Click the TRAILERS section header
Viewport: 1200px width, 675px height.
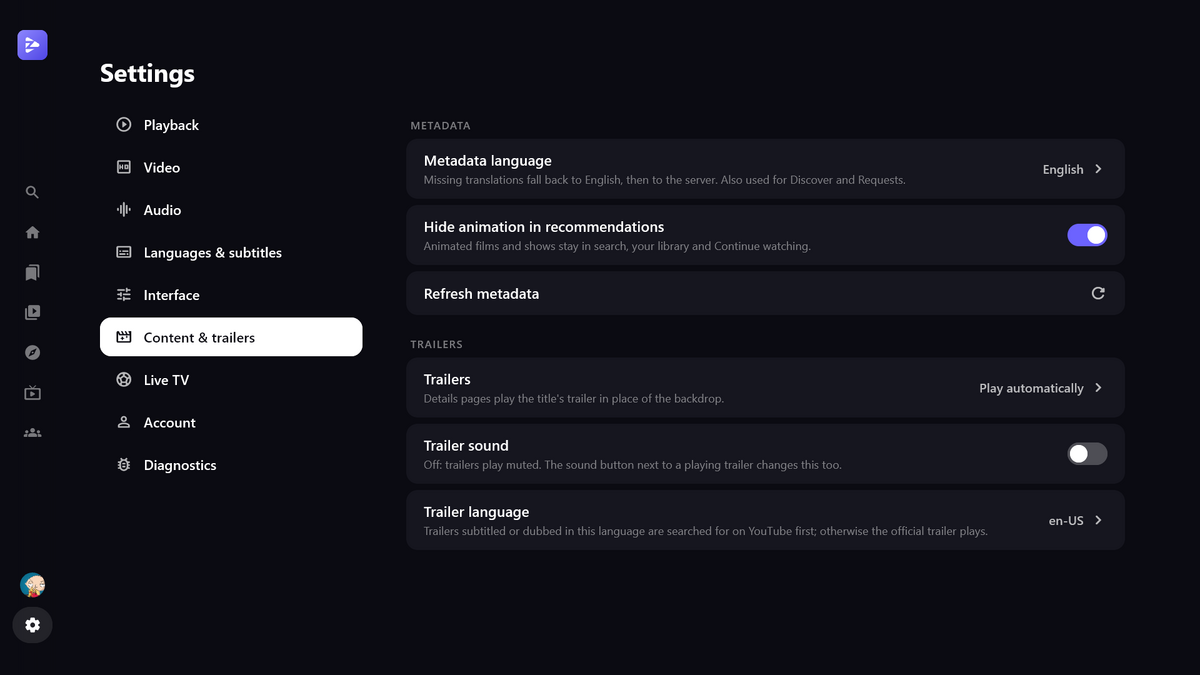click(x=436, y=344)
